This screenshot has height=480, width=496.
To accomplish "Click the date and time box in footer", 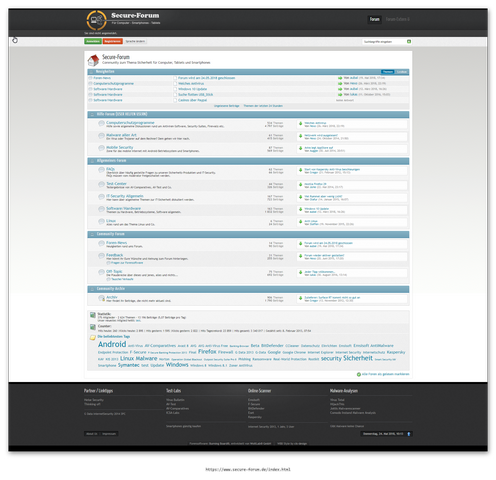I will pos(383,434).
